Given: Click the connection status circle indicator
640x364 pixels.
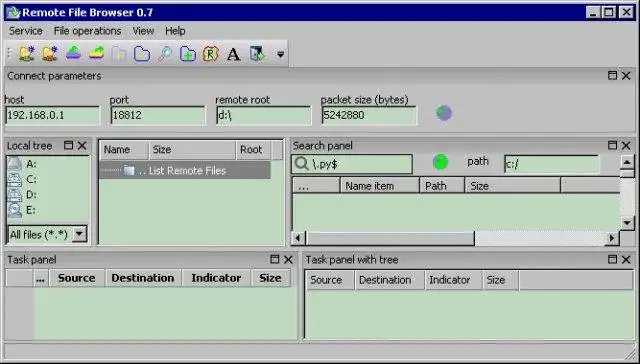Looking at the screenshot, I should [444, 113].
